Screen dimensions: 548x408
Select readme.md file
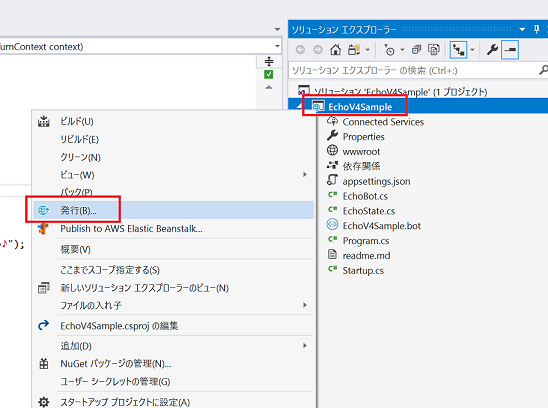(x=359, y=256)
